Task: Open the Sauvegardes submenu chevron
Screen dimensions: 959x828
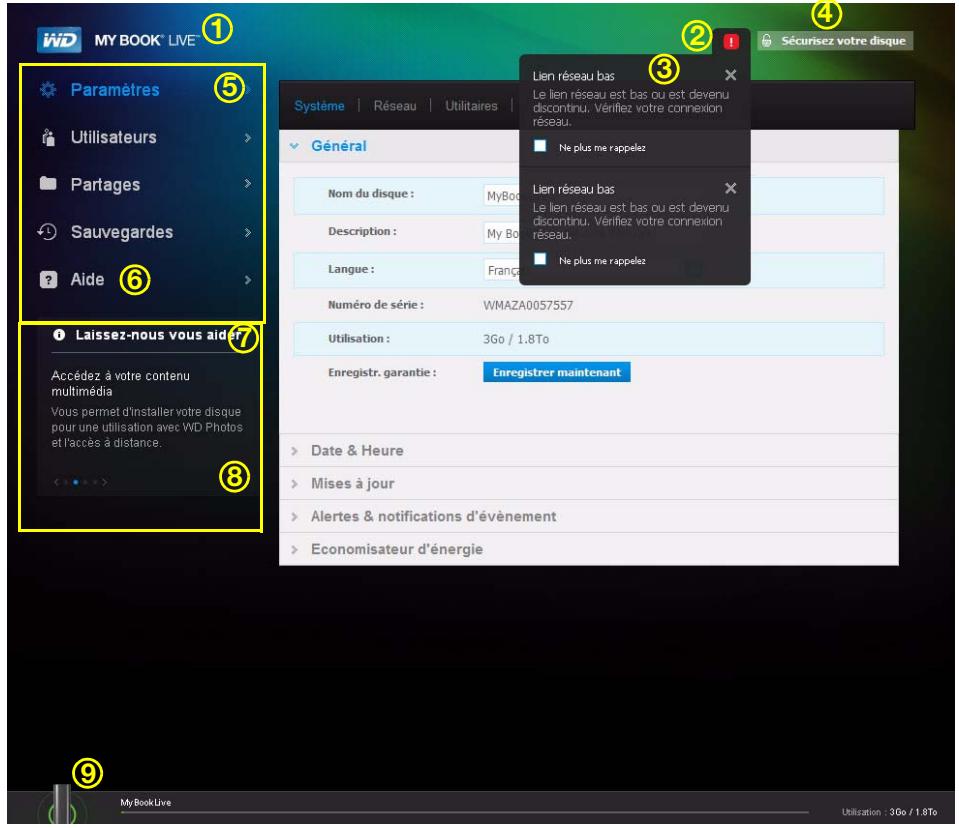Action: [248, 232]
